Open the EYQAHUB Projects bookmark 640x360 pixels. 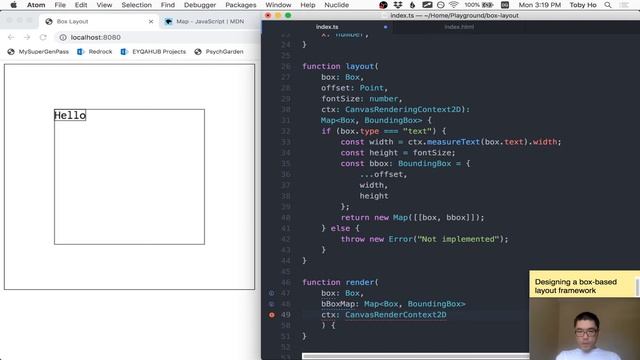(153, 51)
